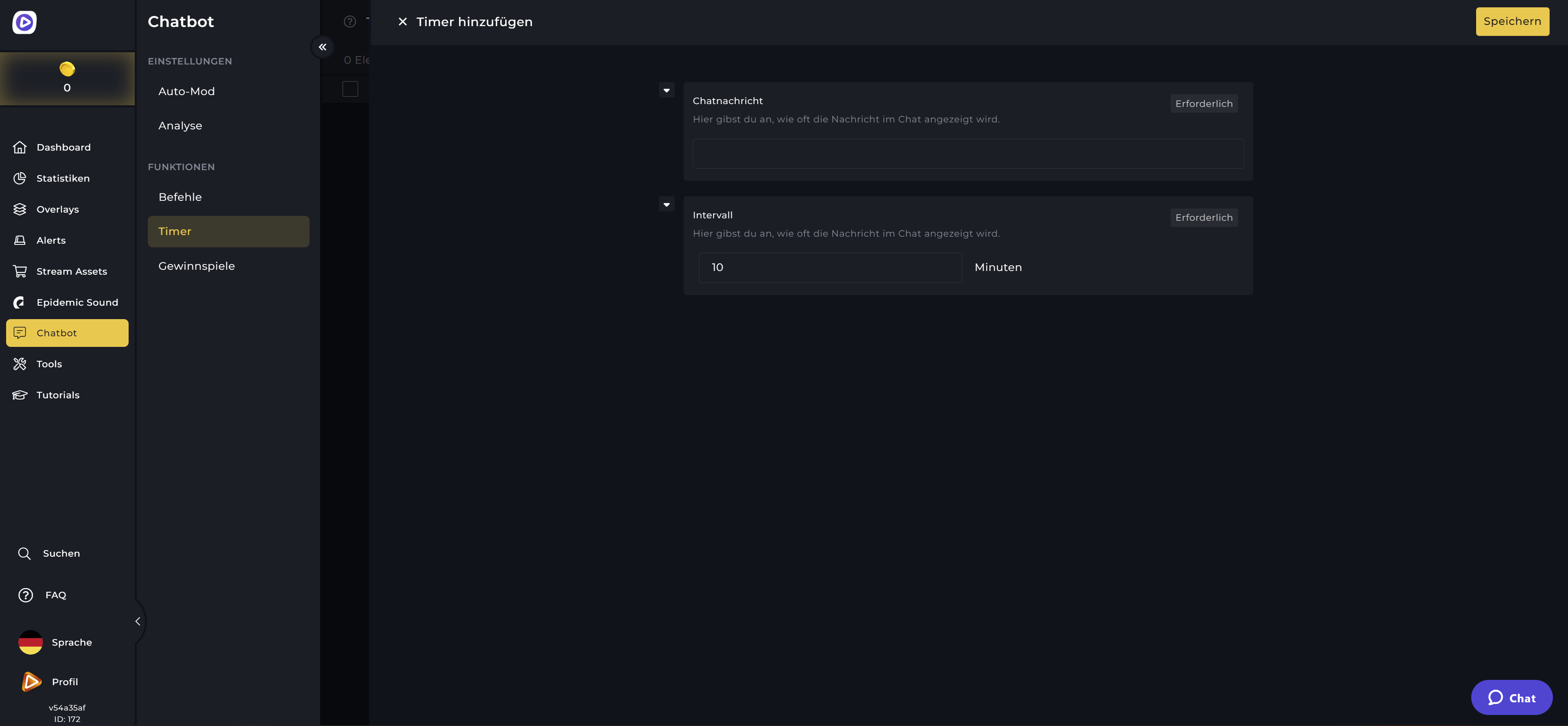Toggle the Erforderlich badge on Intervall

click(x=1203, y=217)
